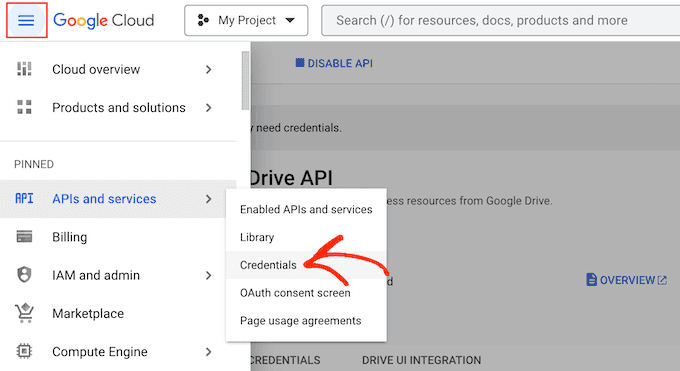Expand the APIs and services chevron
The image size is (680, 371).
tap(209, 199)
